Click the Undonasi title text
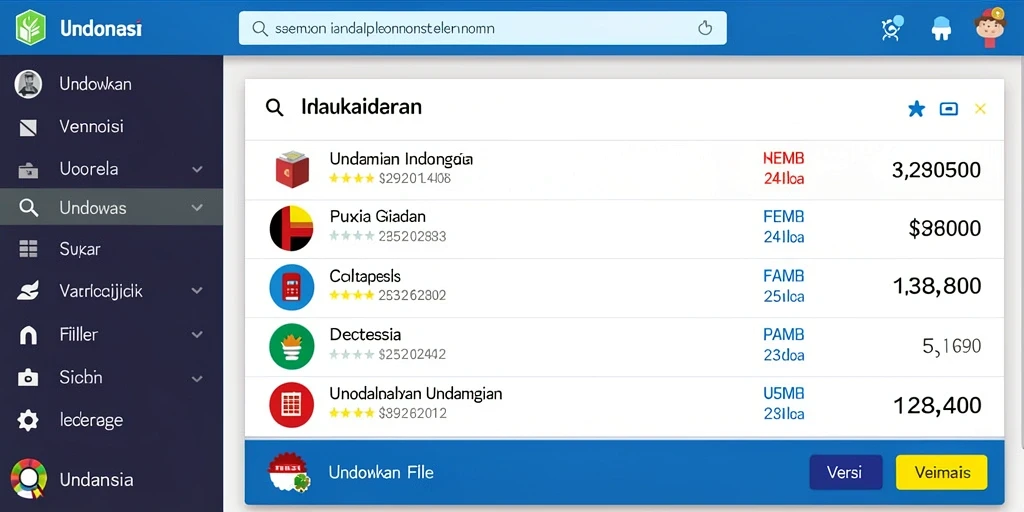This screenshot has width=1024, height=512. click(x=101, y=29)
